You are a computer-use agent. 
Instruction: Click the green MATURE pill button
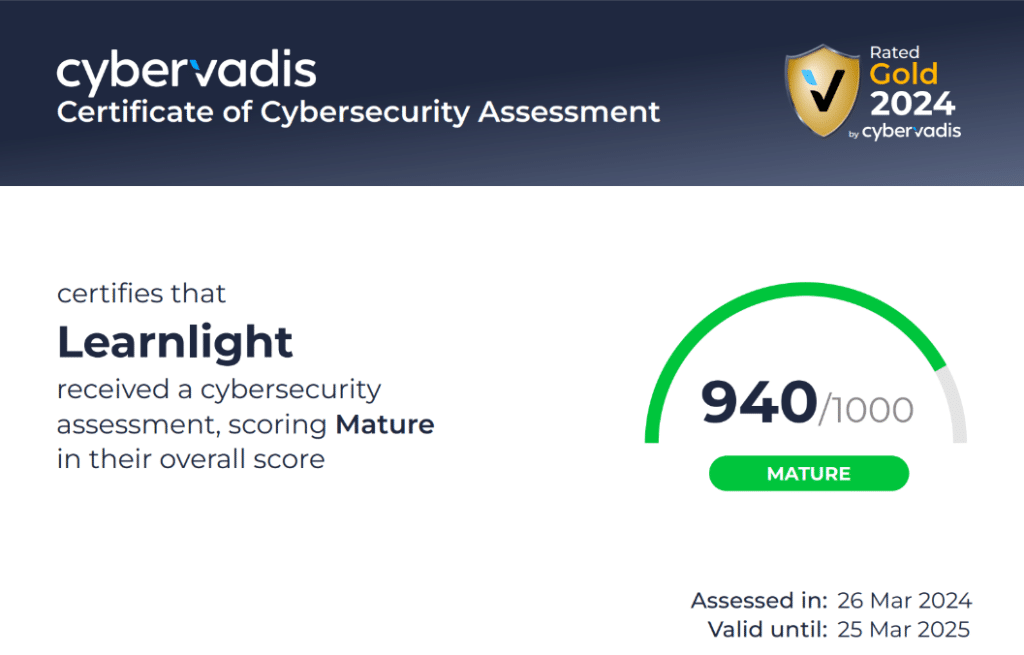pos(808,473)
